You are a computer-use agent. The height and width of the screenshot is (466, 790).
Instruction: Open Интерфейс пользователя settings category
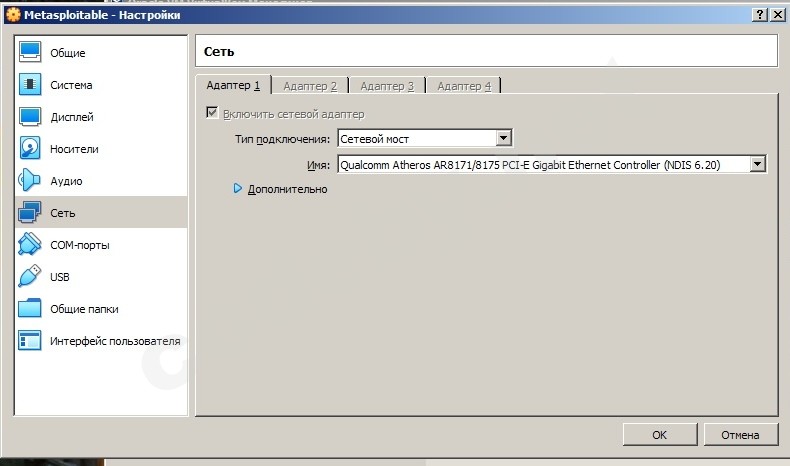coord(101,341)
